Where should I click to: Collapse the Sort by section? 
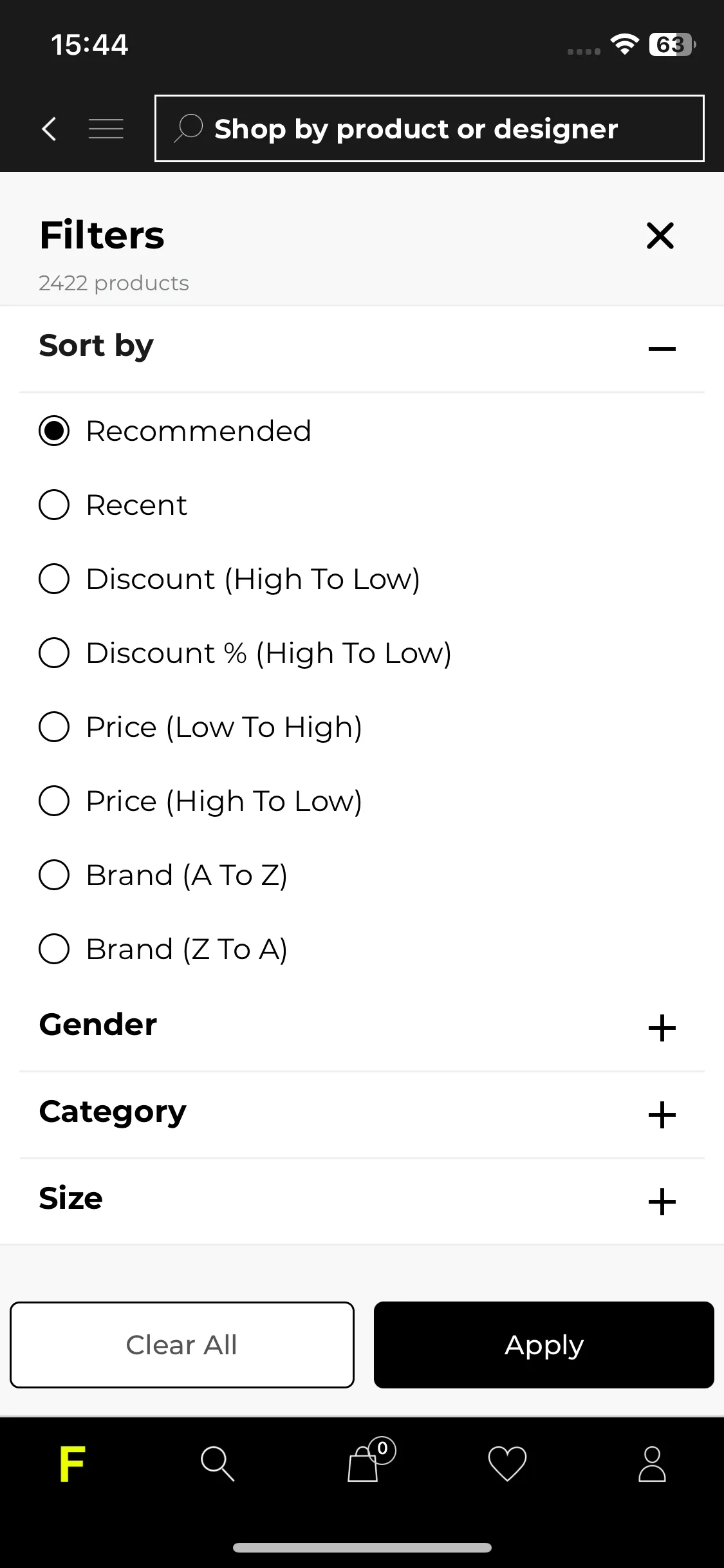[662, 349]
